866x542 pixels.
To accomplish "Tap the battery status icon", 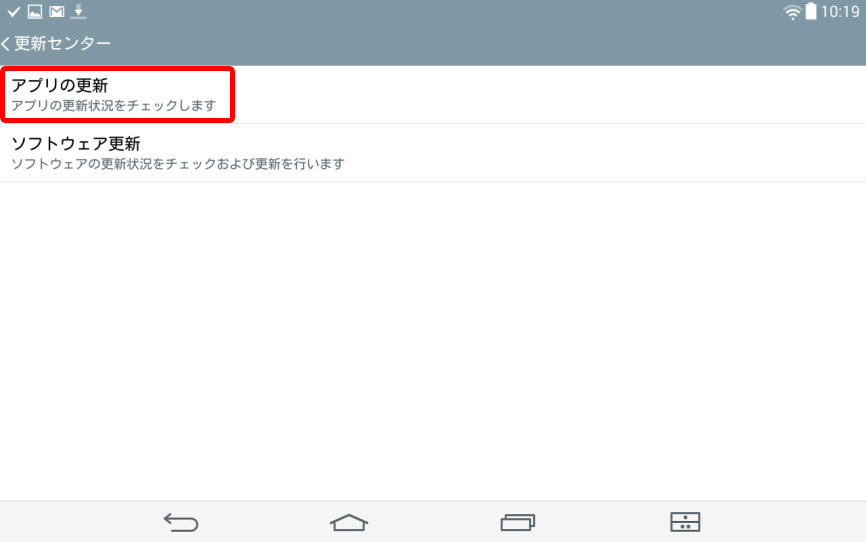I will (810, 12).
